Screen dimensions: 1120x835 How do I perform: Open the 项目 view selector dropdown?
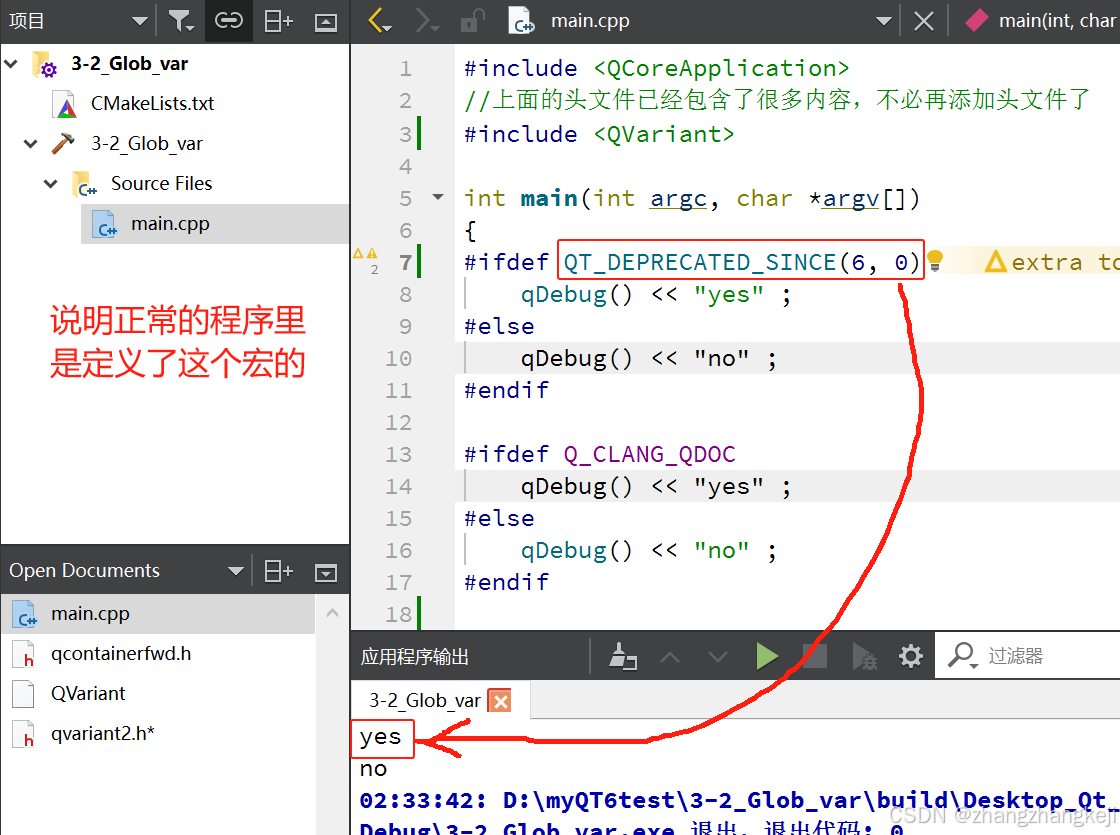coord(140,21)
